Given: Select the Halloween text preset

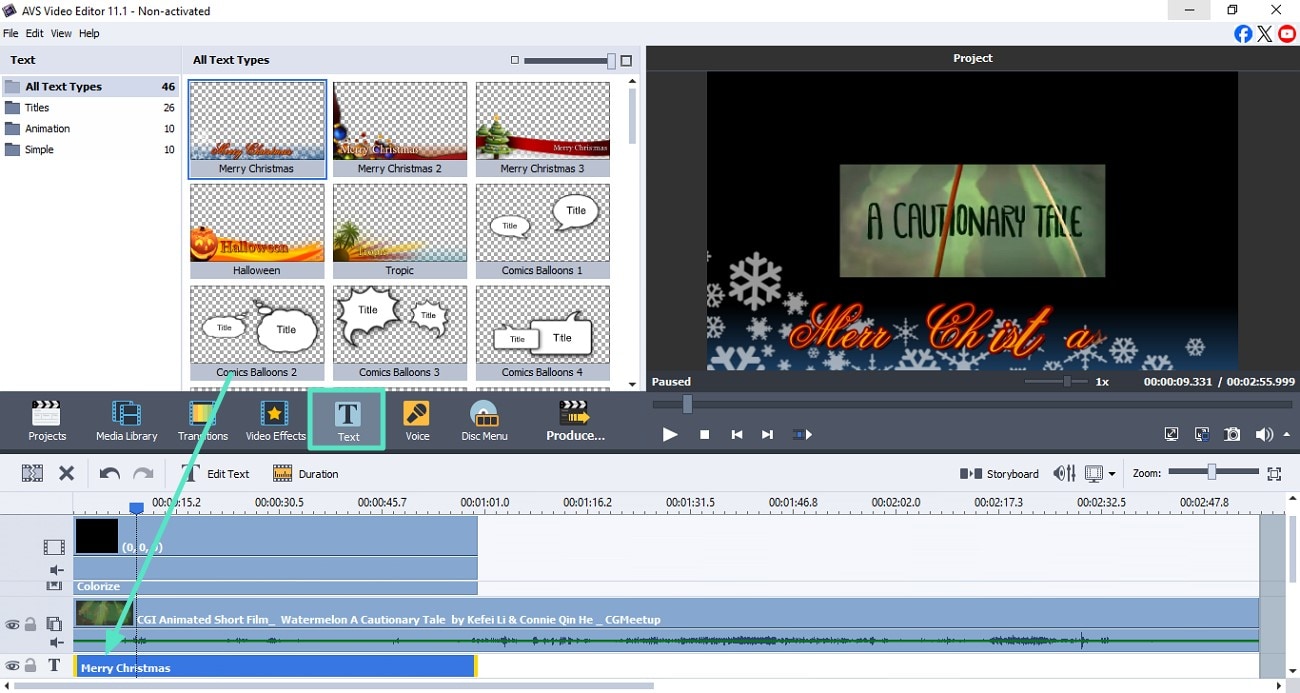Looking at the screenshot, I should 257,231.
